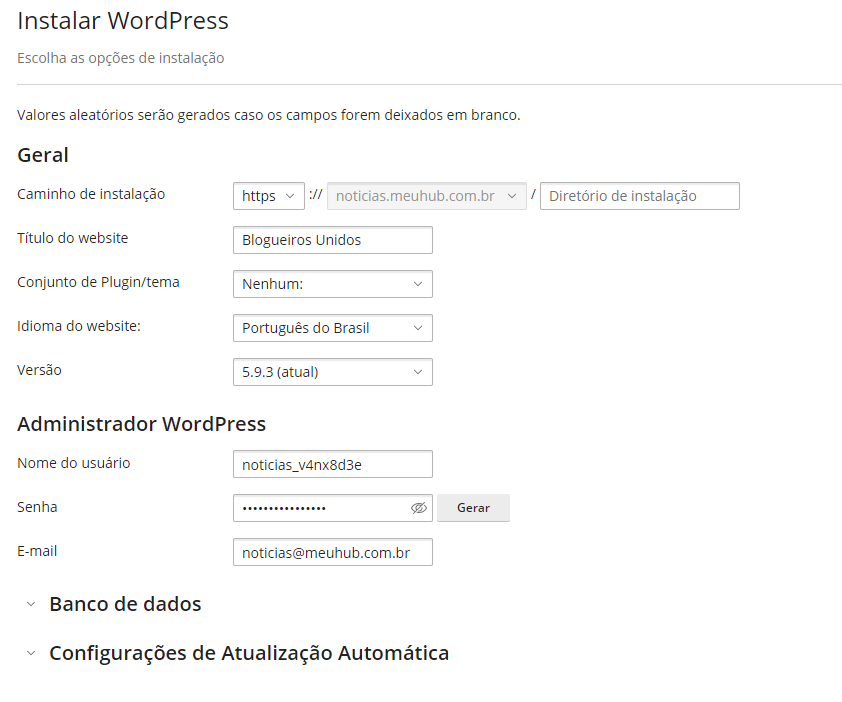Click the Gerar password button
The image size is (842, 702).
tap(473, 508)
